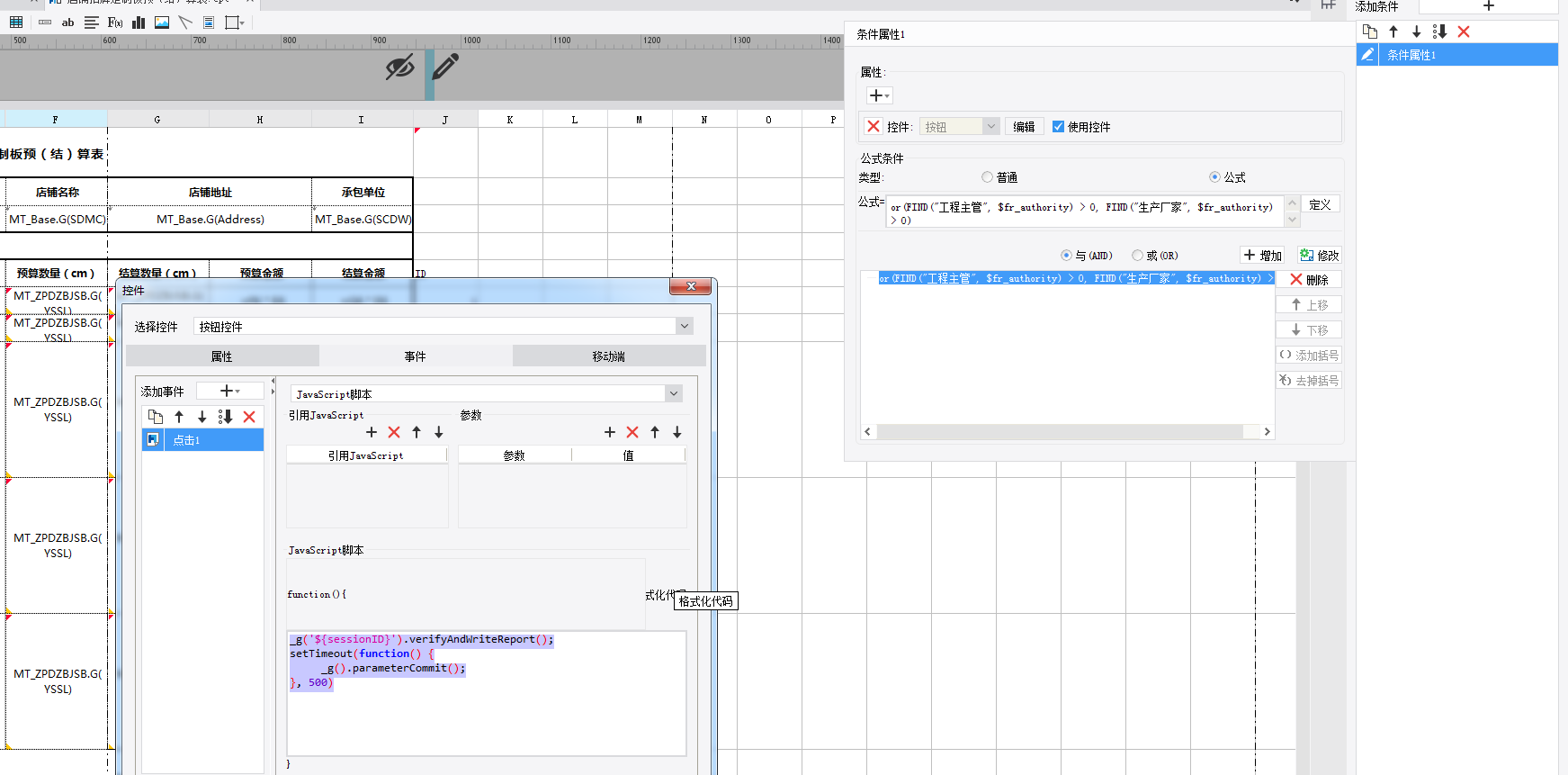Insert chart using the bar chart icon
The width and height of the screenshot is (1568, 775).
point(139,23)
